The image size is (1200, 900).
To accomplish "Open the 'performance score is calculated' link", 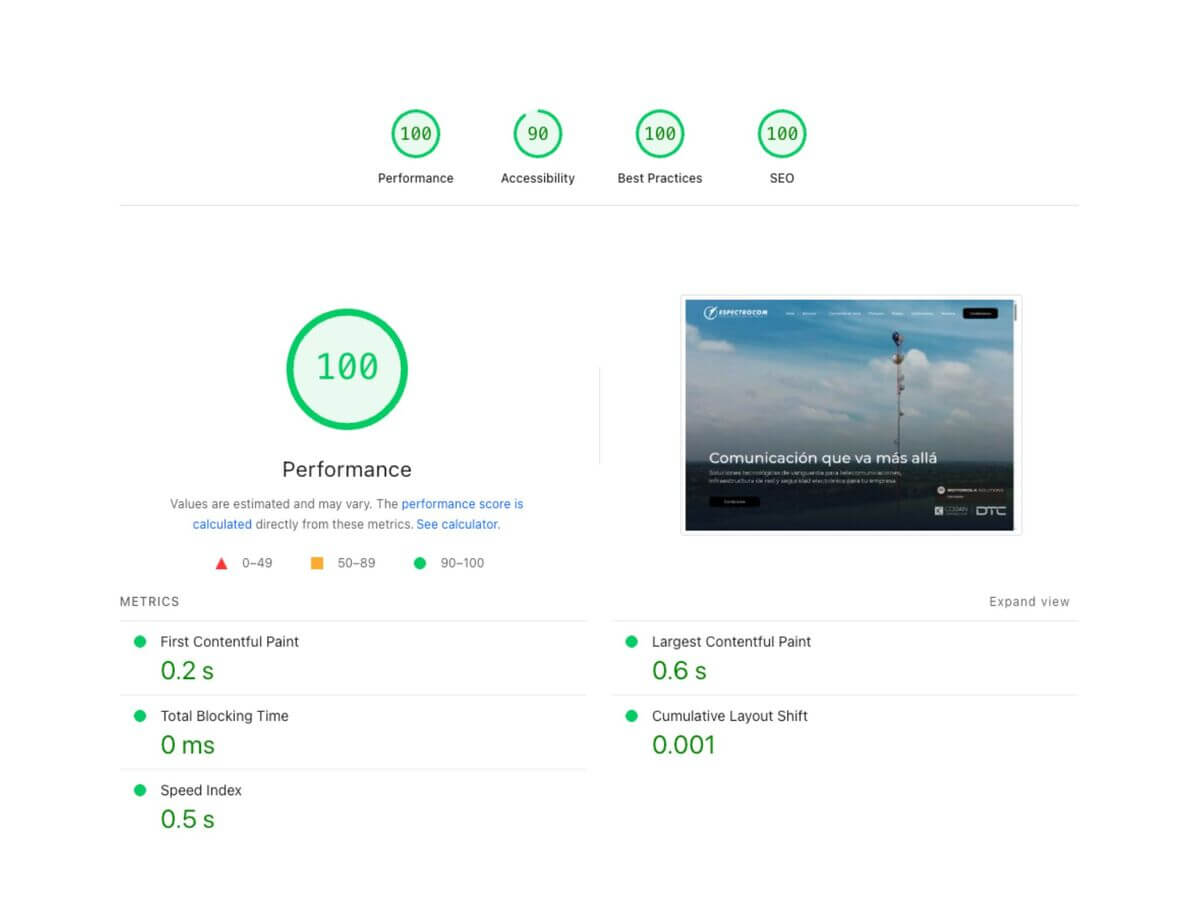I will coord(462,505).
